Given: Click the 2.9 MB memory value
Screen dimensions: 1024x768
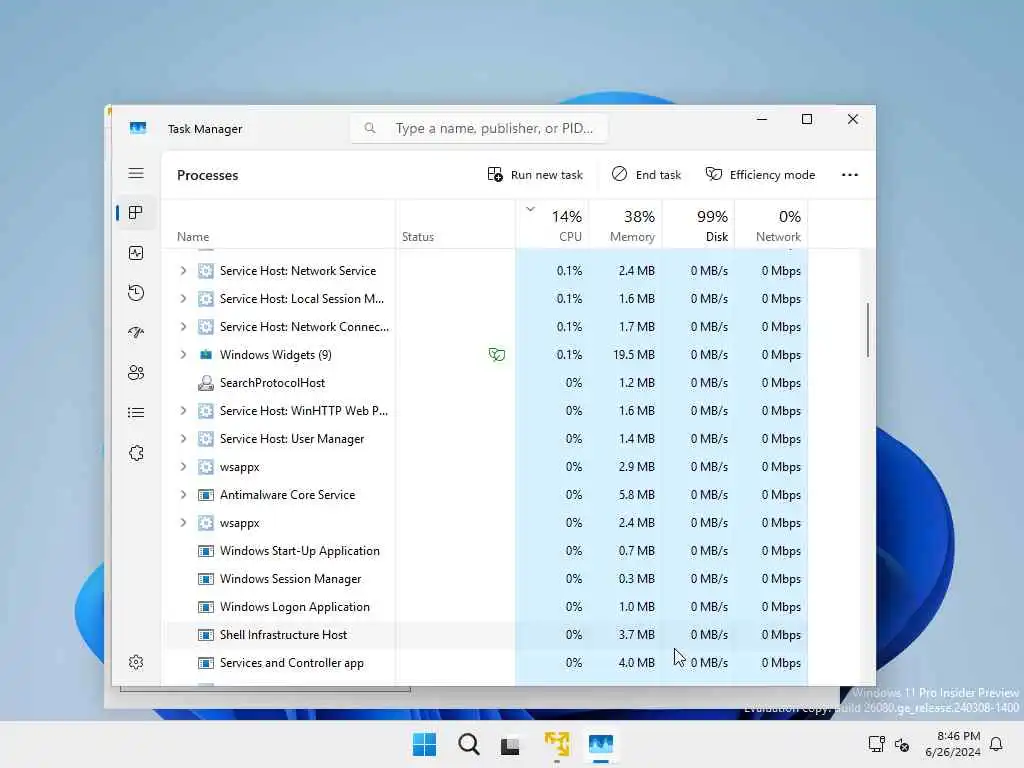Looking at the screenshot, I should click(x=637, y=467).
